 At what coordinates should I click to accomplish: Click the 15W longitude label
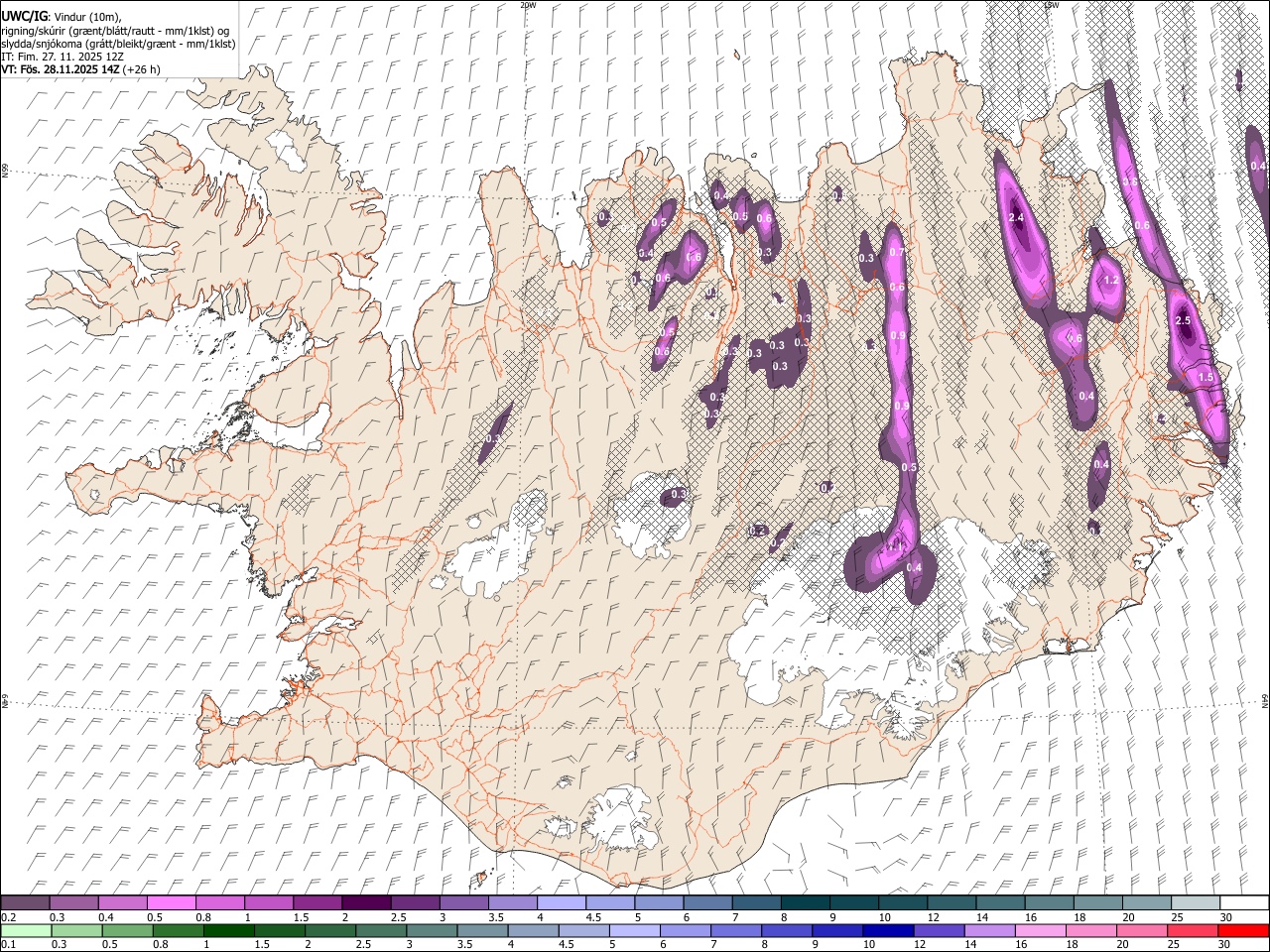pos(1052,5)
